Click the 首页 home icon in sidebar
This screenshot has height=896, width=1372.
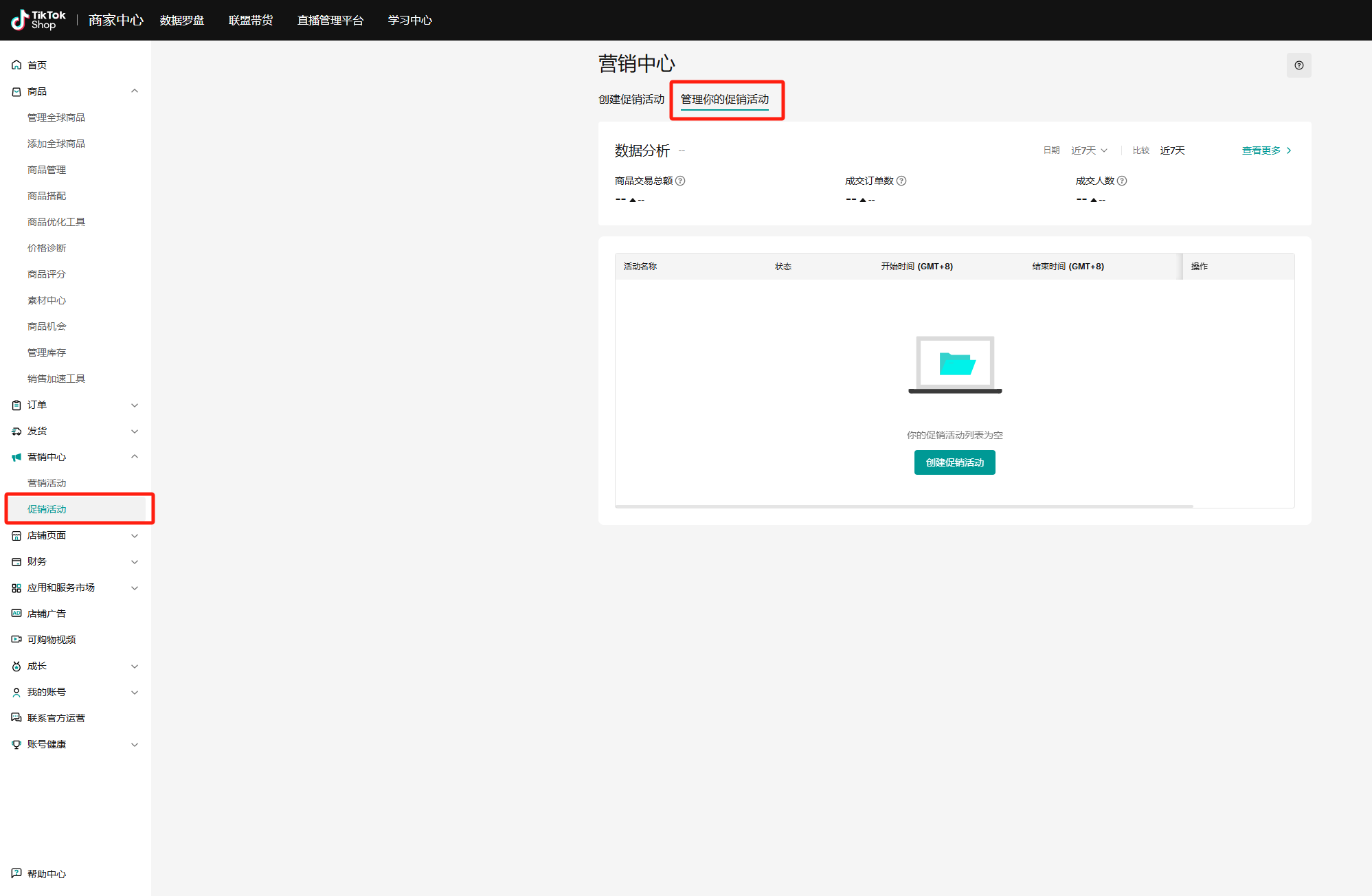click(x=16, y=65)
